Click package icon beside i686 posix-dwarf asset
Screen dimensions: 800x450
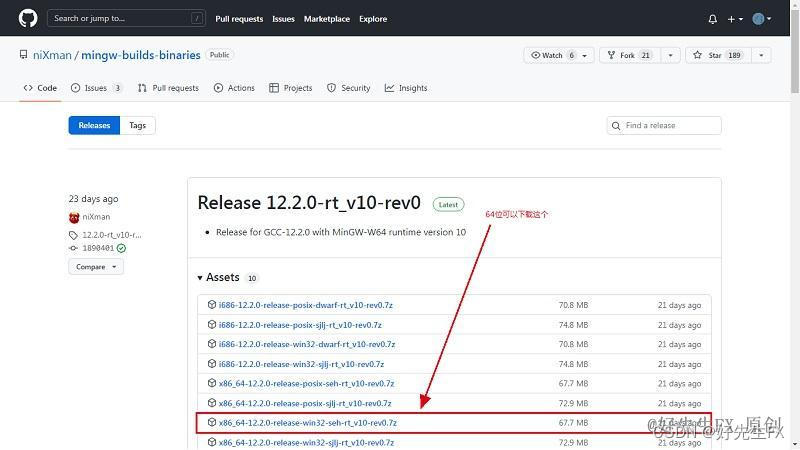click(212, 305)
